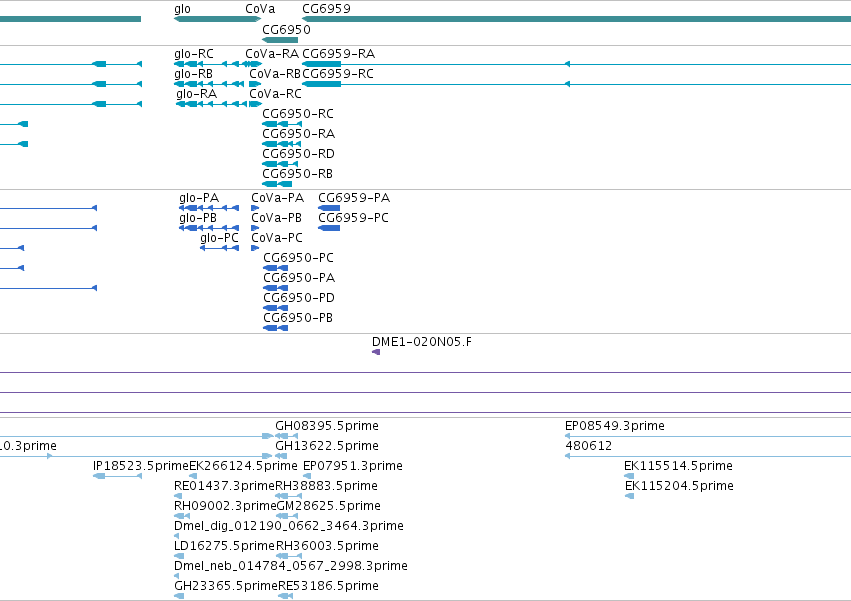Click the GH08395.5prime EST label
Screen dimensions: 851x601
point(327,426)
